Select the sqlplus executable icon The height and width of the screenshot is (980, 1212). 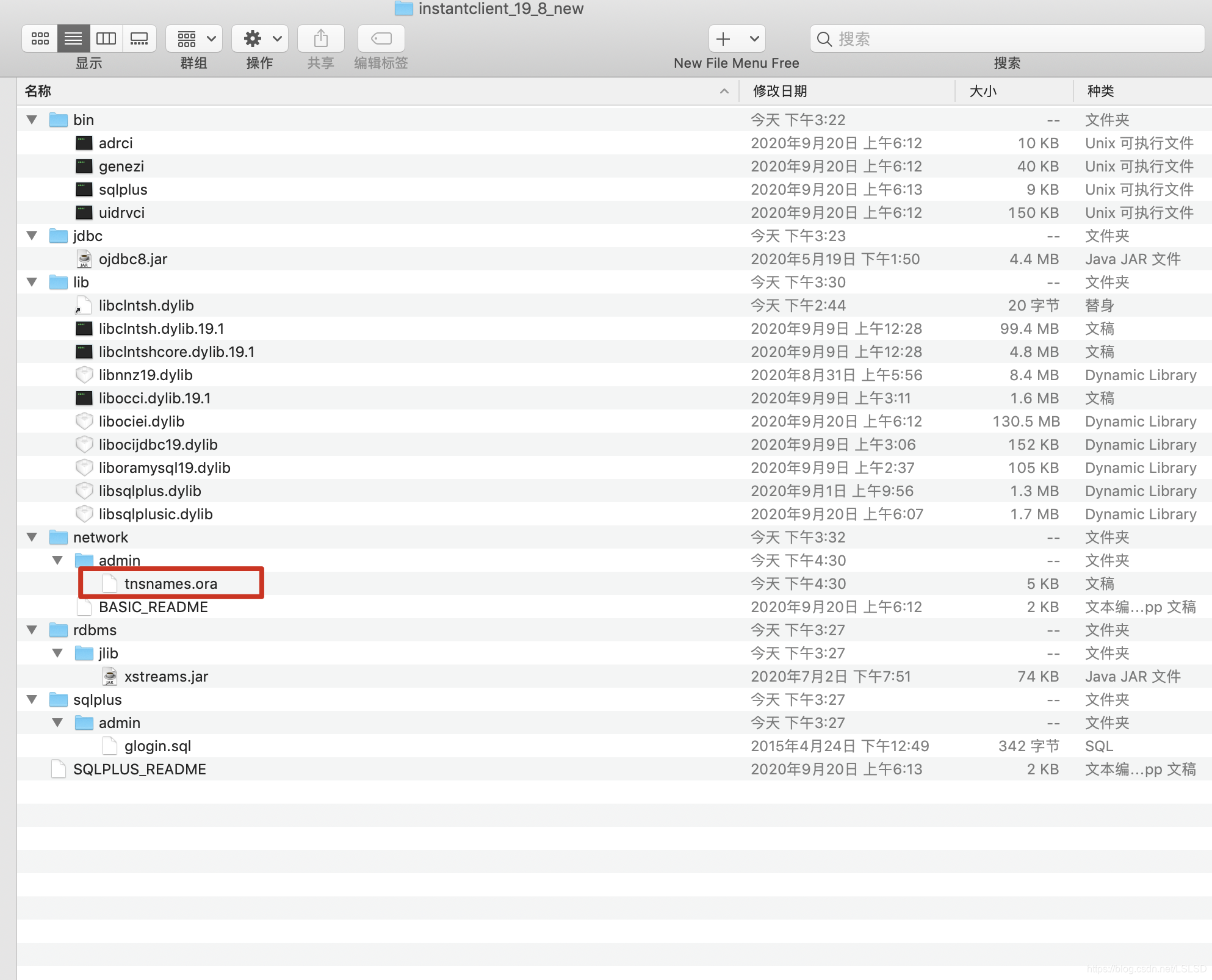[84, 190]
